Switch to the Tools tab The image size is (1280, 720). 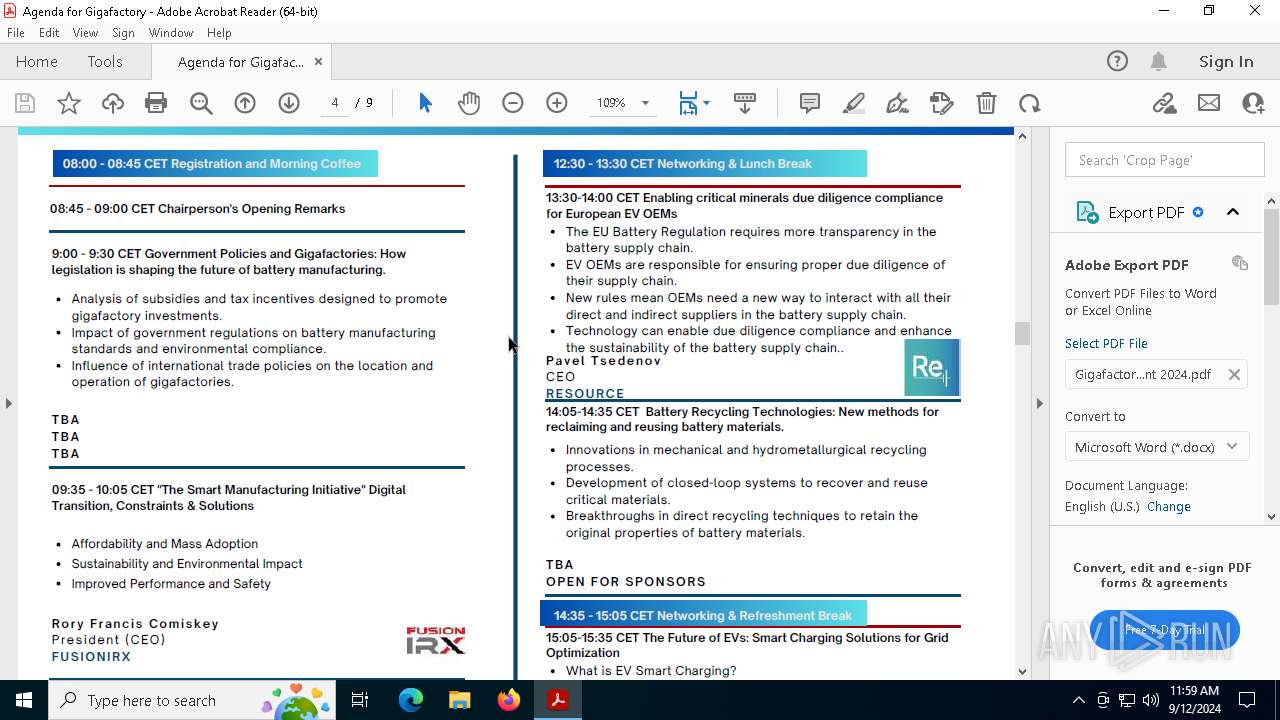[x=105, y=61]
